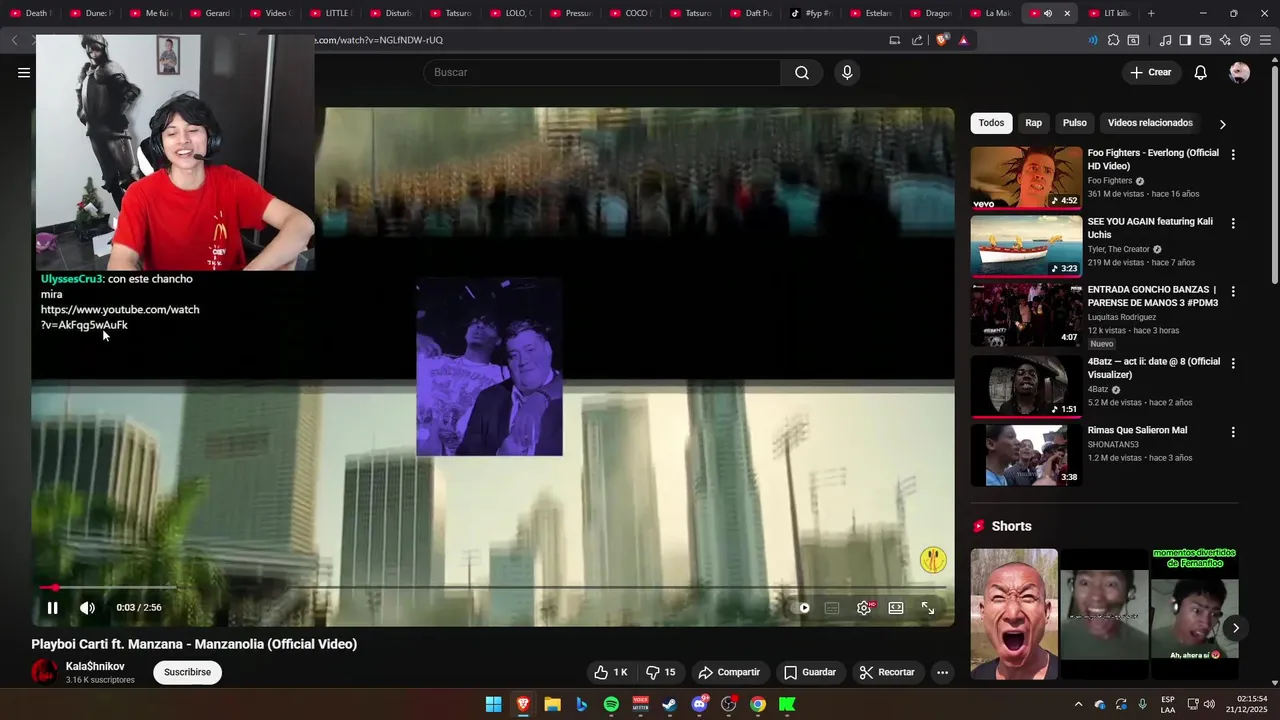Open the account avatar menu
This screenshot has width=1280, height=720.
(1239, 72)
